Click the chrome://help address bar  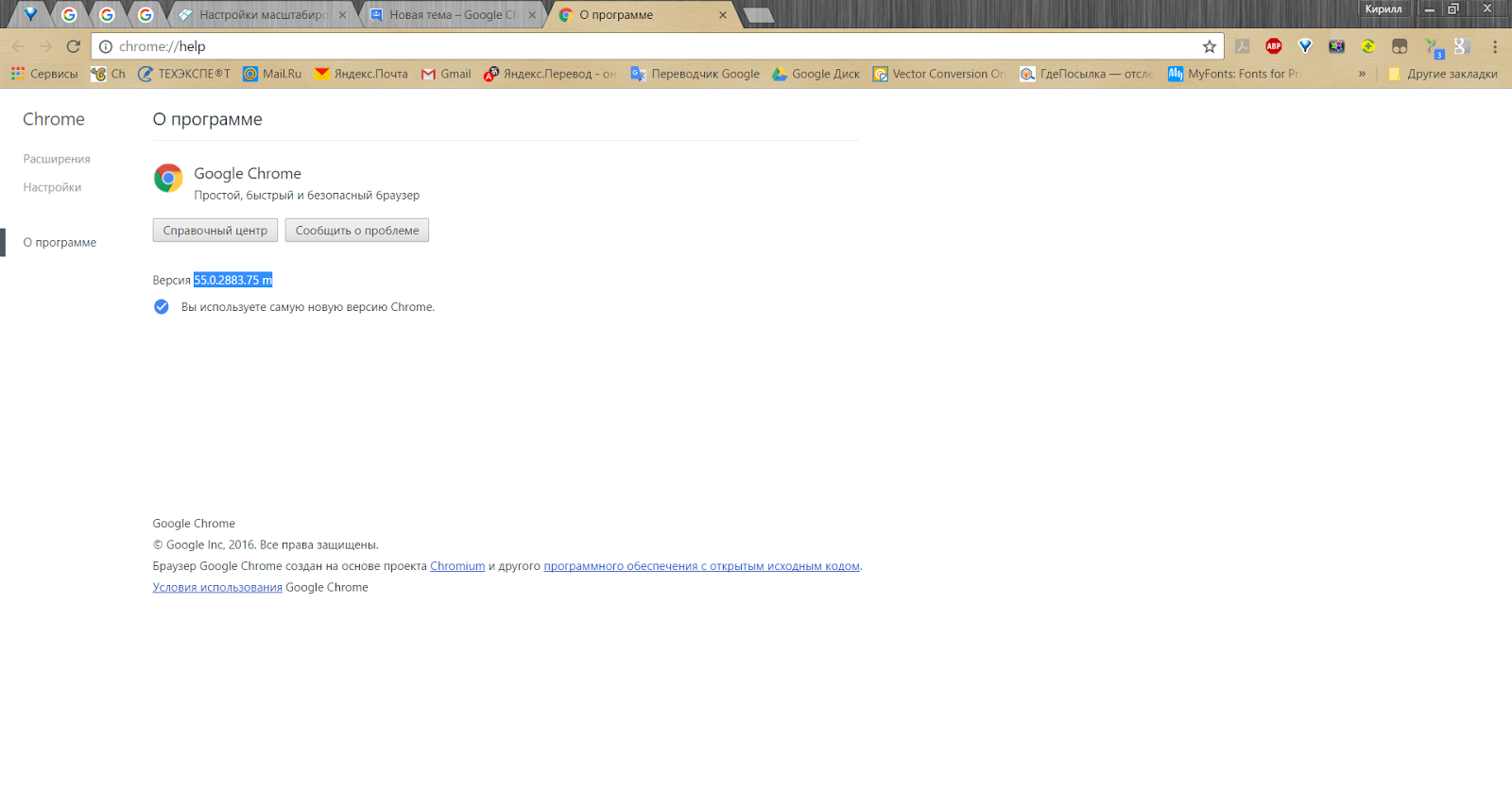click(x=657, y=46)
